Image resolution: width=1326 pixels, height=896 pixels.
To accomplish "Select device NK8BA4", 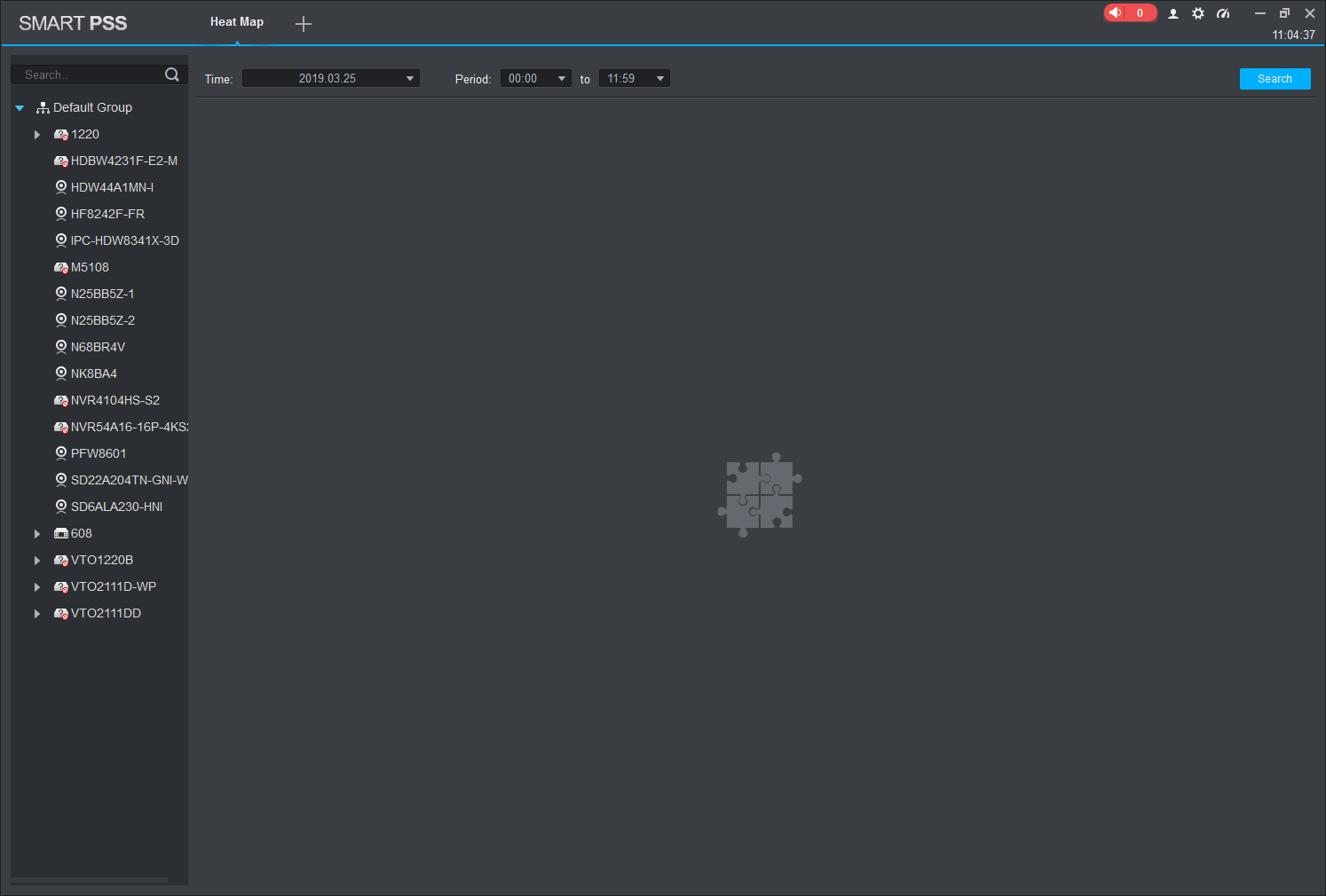I will coord(94,373).
